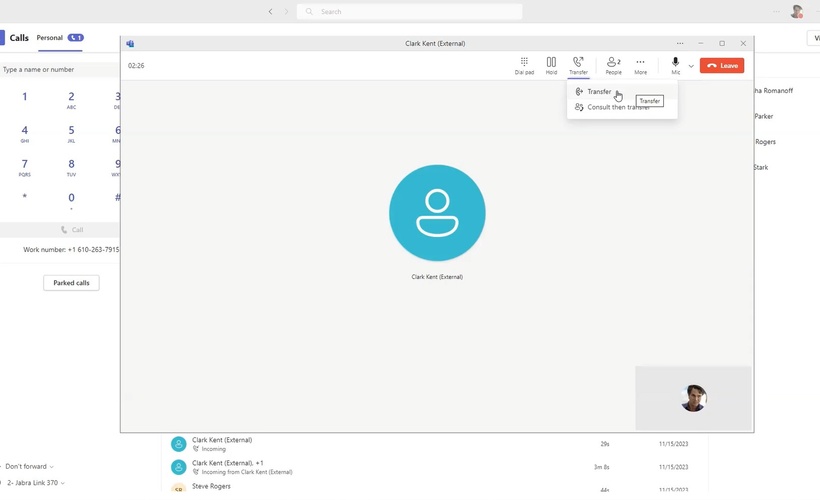Screen dimensions: 820x500
Task: Open call window title bar ellipsis menu
Action: pos(680,43)
